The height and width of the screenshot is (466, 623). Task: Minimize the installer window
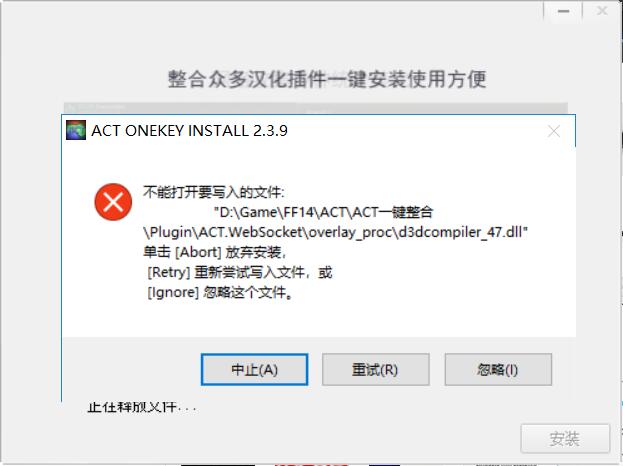click(563, 11)
